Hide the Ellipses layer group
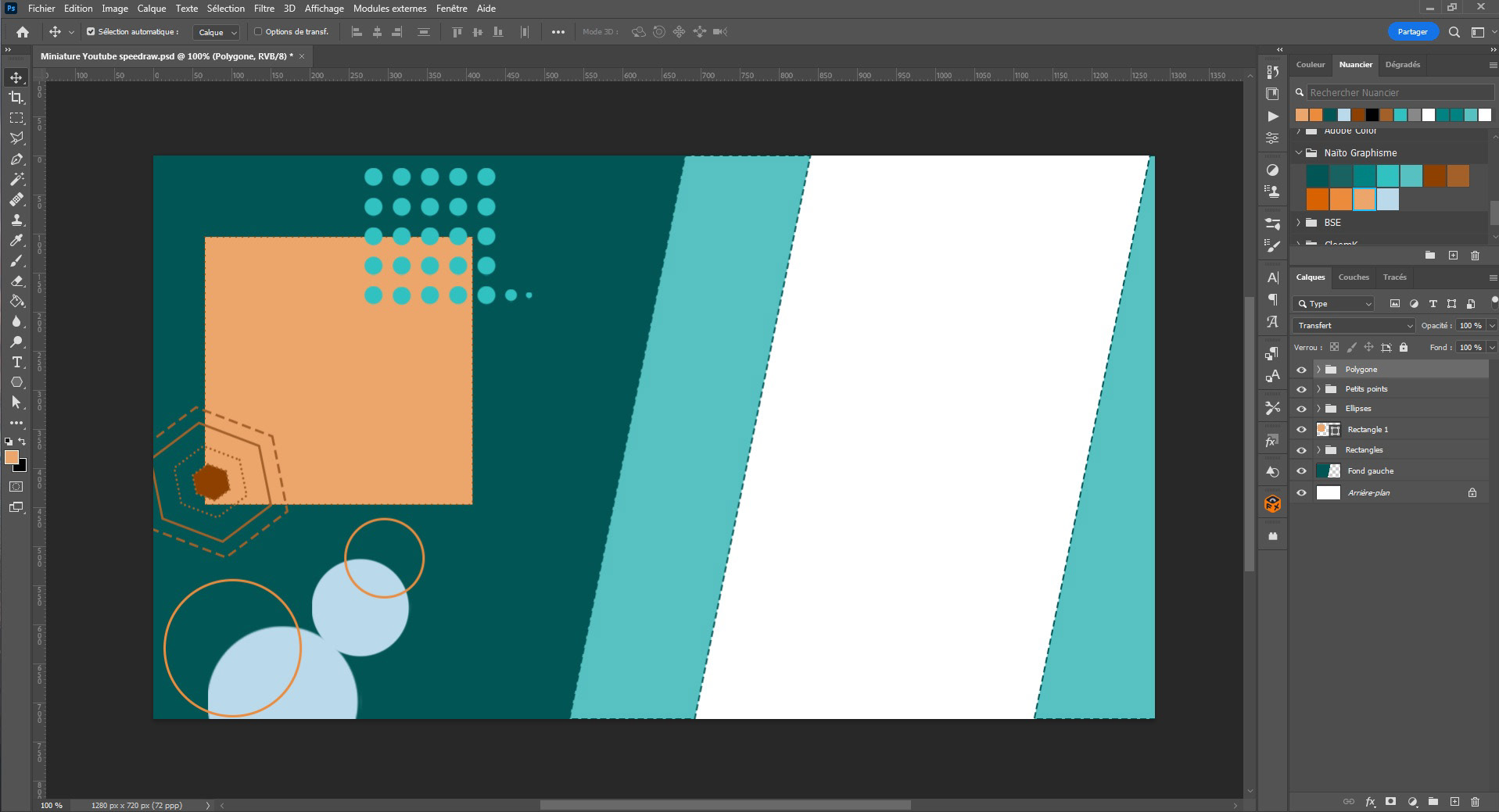Screen dimensions: 1499x812 pyautogui.click(x=1301, y=409)
